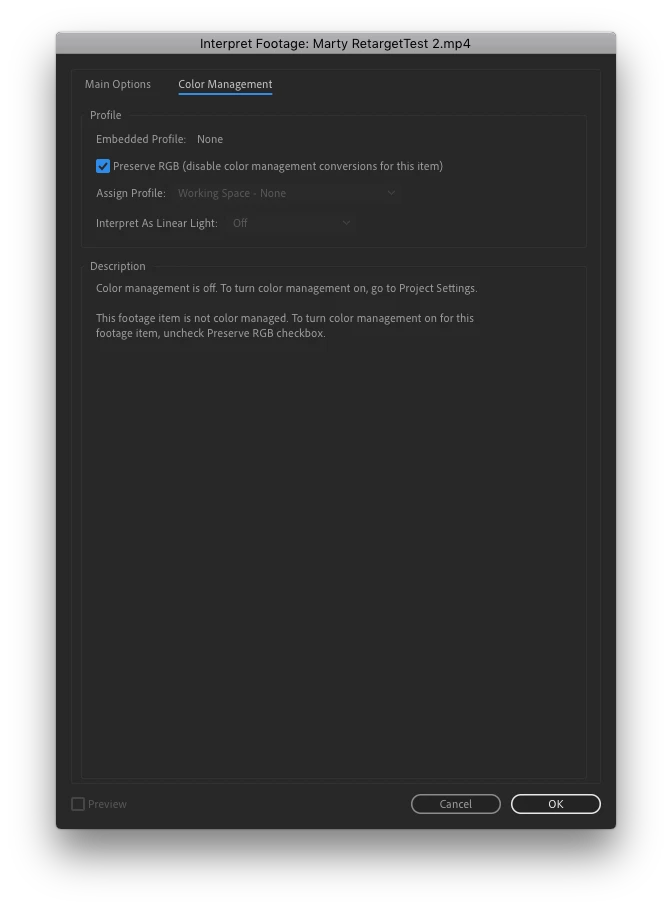
Task: Confirm settings with the OK button
Action: click(555, 804)
